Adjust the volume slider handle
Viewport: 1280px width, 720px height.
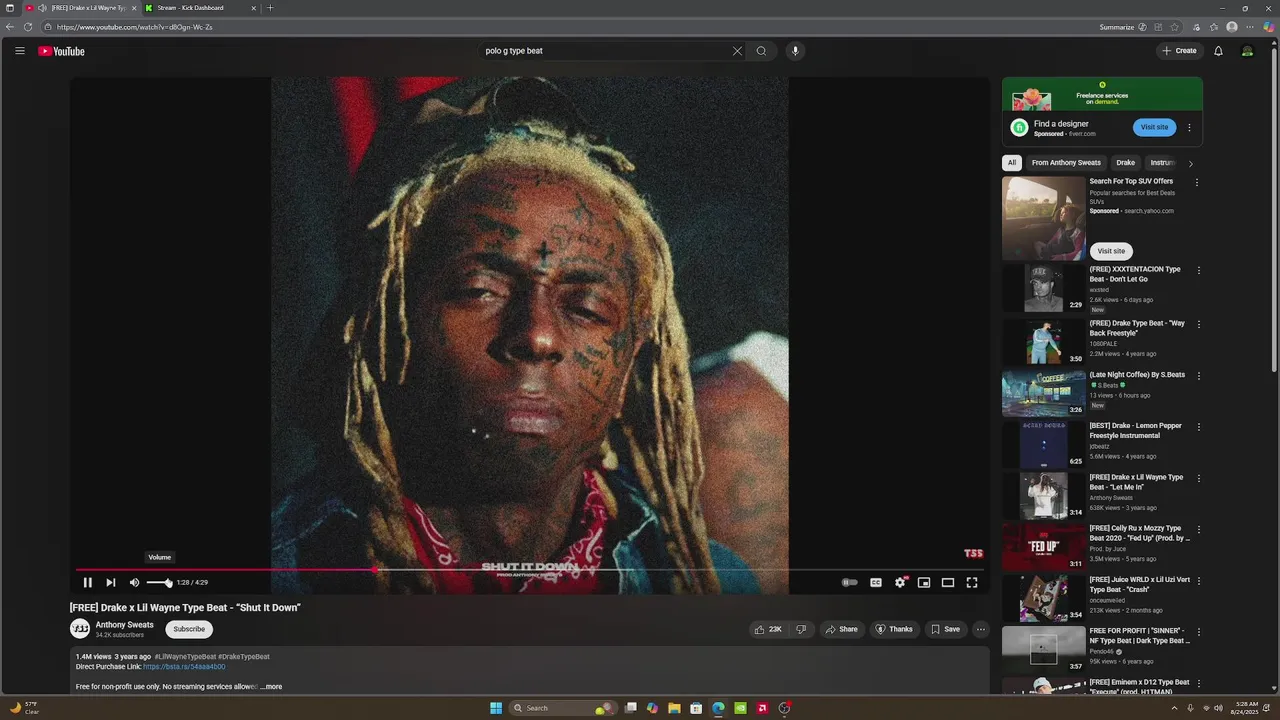[169, 582]
